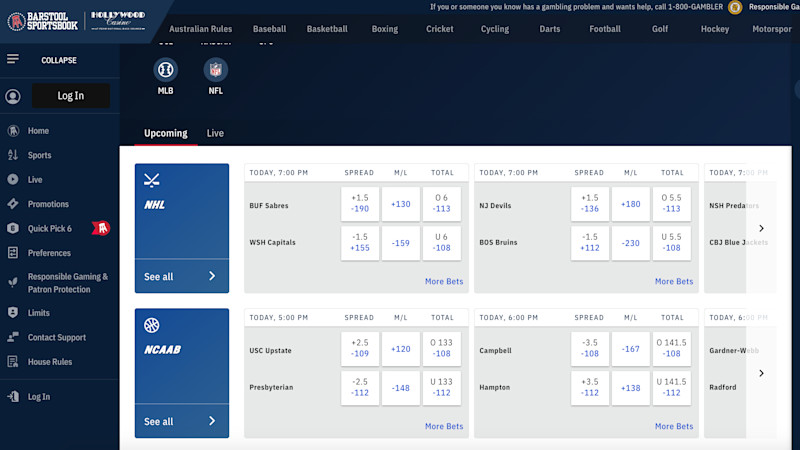The width and height of the screenshot is (800, 450).
Task: Click the Promotions tag icon
Action: click(13, 204)
